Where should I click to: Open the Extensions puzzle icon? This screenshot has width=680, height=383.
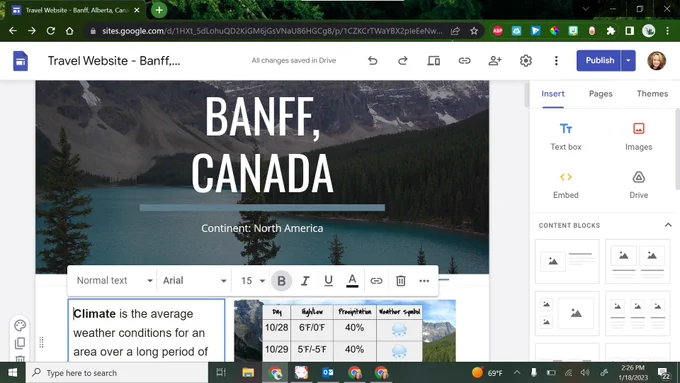(611, 31)
